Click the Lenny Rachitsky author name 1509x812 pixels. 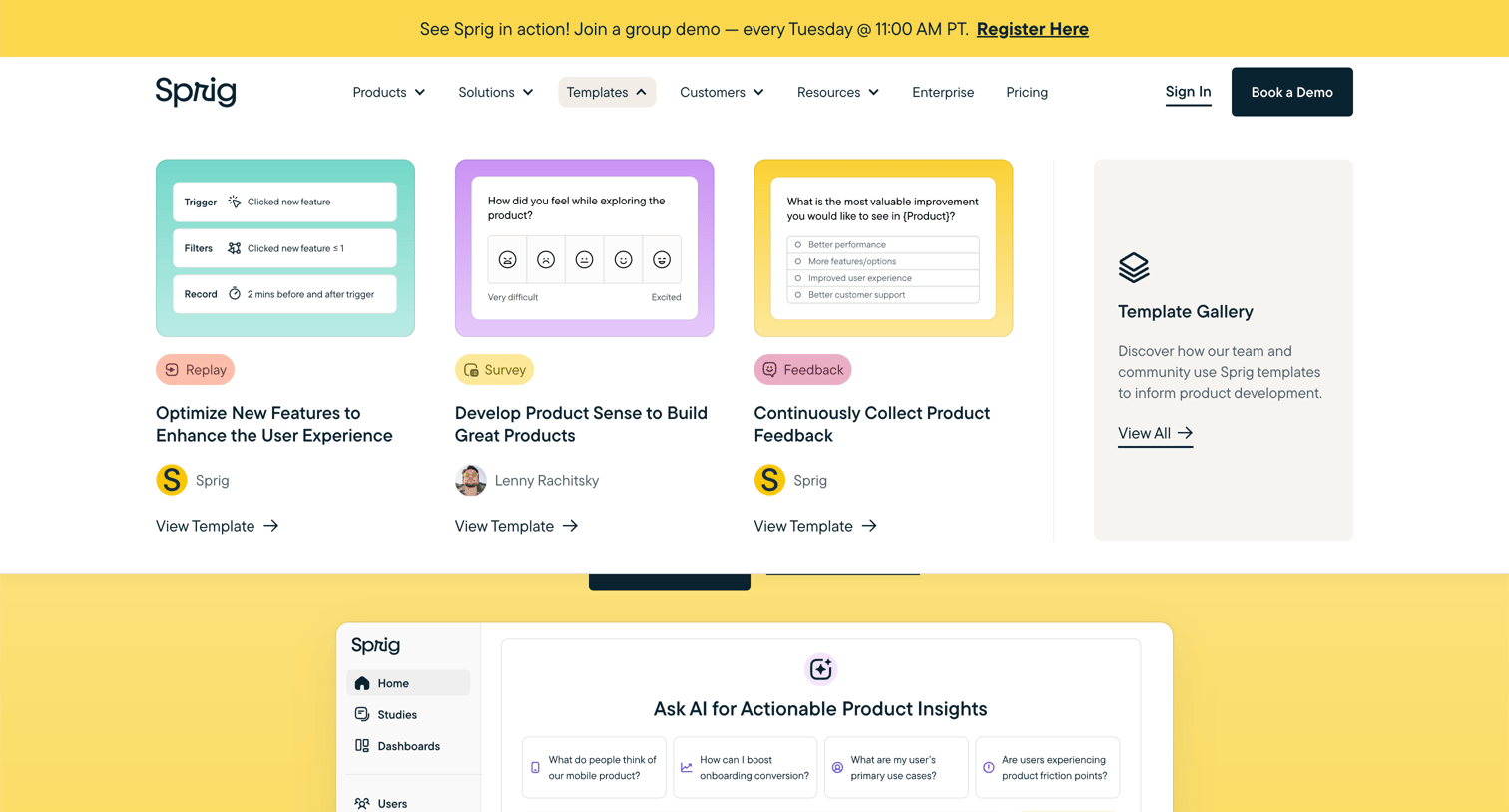click(x=547, y=481)
